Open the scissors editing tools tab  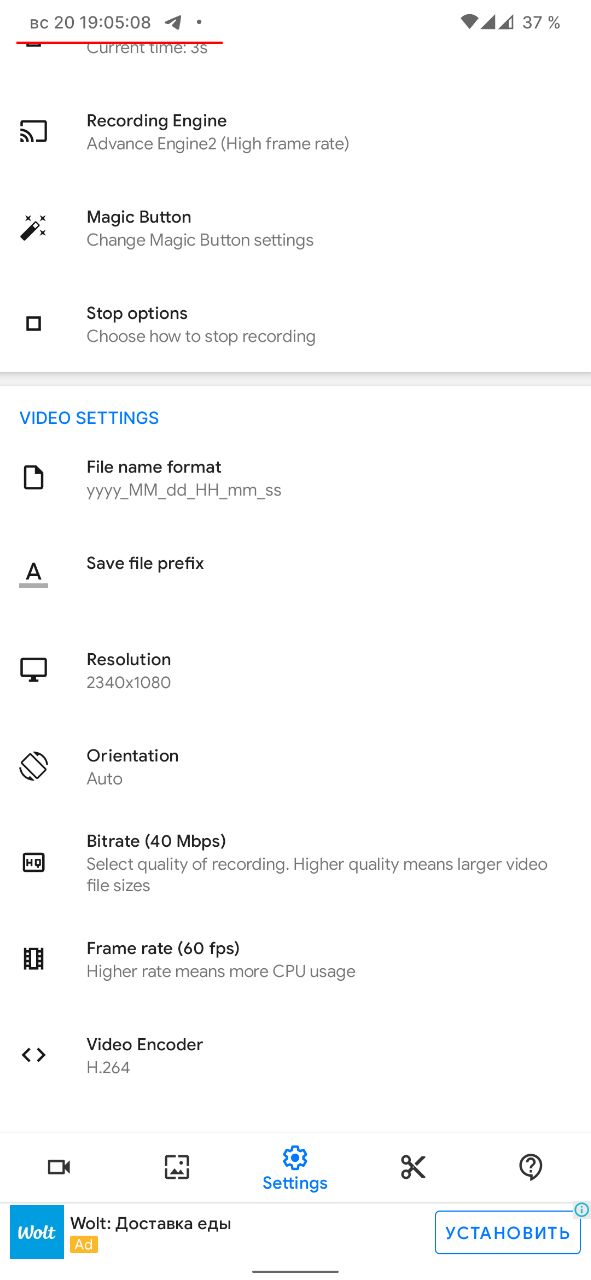pyautogui.click(x=413, y=1167)
